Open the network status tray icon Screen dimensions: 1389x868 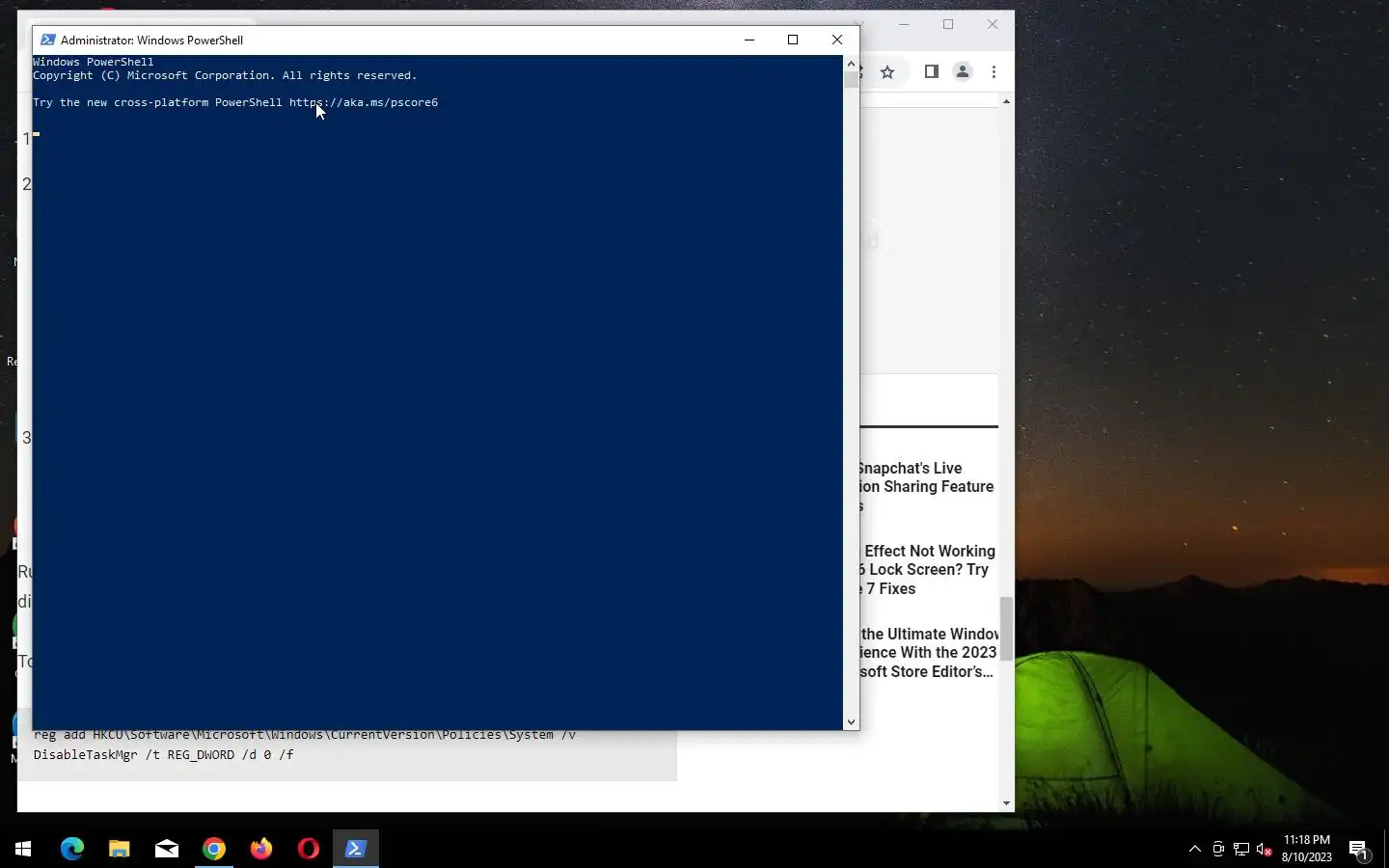click(x=1241, y=849)
